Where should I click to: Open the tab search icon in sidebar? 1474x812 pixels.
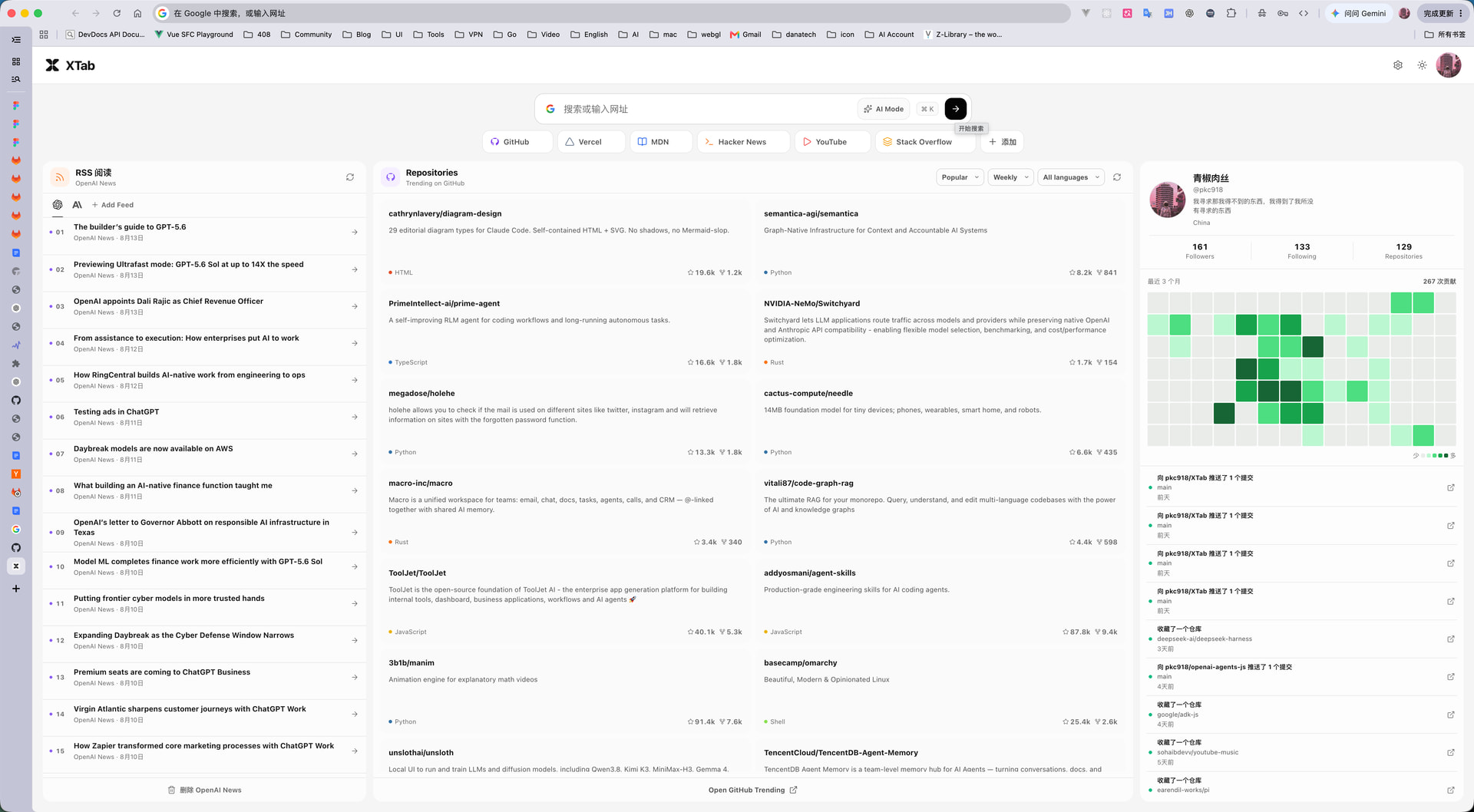tap(16, 79)
